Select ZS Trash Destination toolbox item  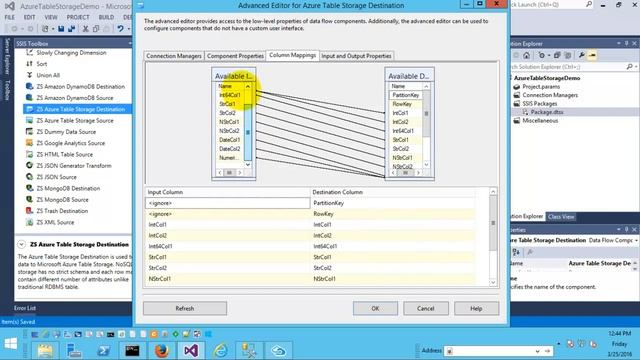62,211
